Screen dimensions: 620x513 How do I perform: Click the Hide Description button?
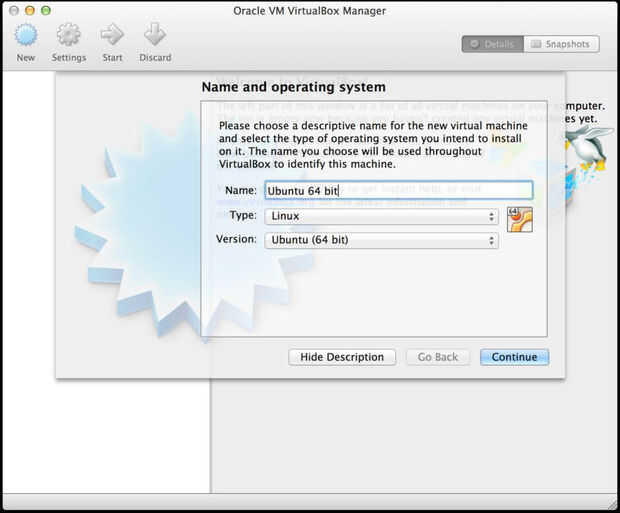click(342, 357)
